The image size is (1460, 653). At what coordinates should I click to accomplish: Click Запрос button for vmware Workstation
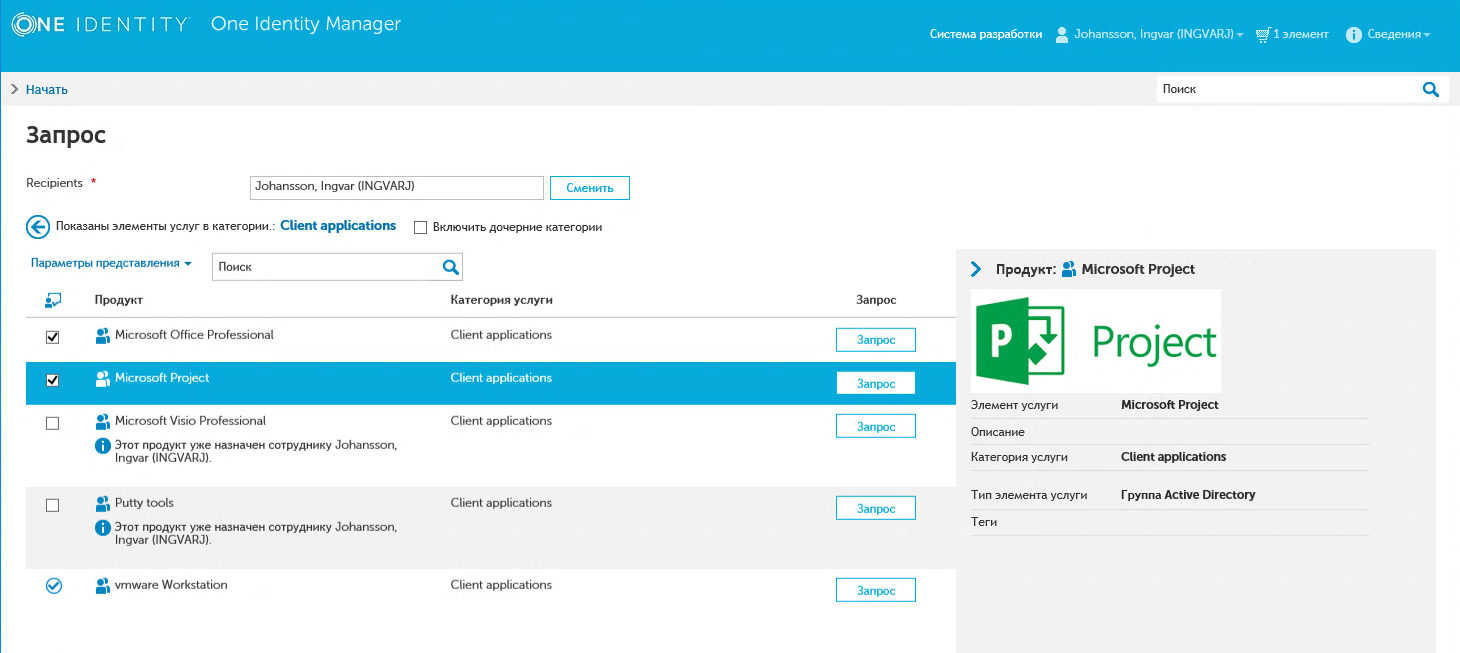pyautogui.click(x=876, y=590)
